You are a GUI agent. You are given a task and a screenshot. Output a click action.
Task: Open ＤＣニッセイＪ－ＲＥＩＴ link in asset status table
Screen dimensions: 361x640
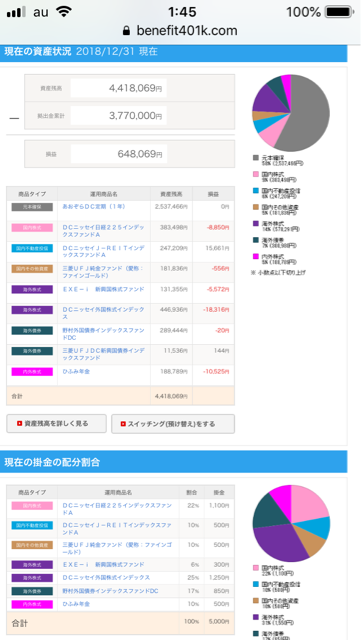(103, 251)
